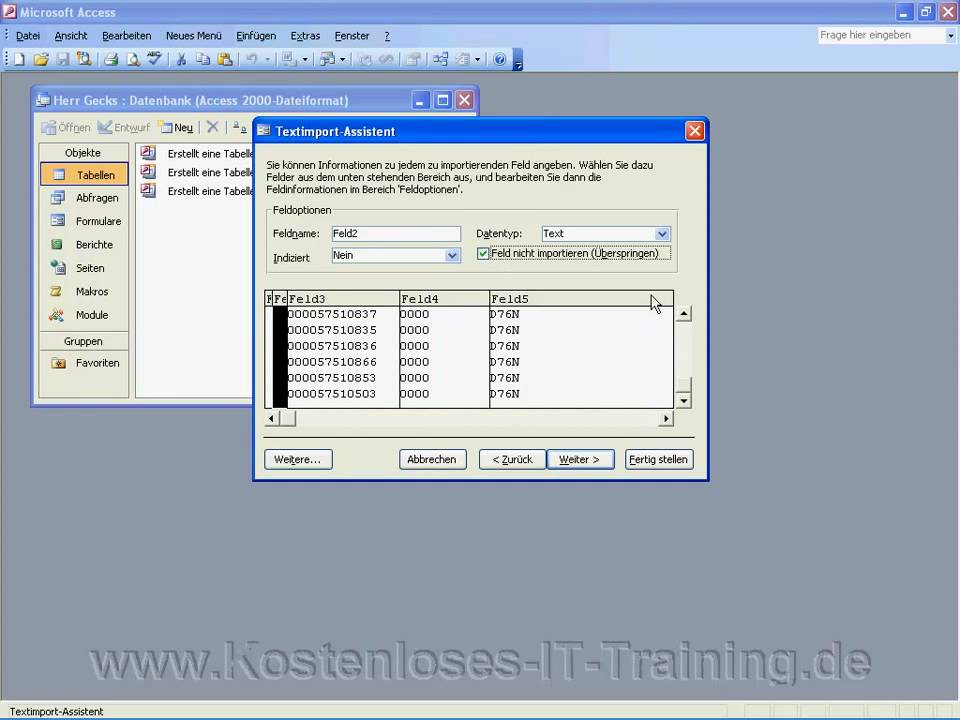Run the ABC spelling check icon

coord(154,59)
